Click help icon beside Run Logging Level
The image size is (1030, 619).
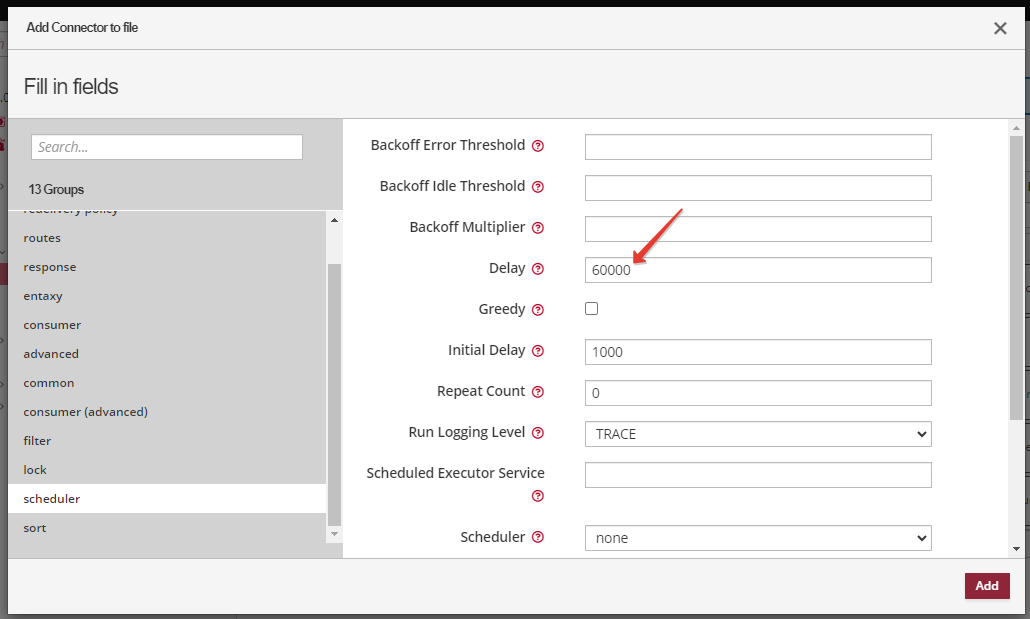(538, 433)
